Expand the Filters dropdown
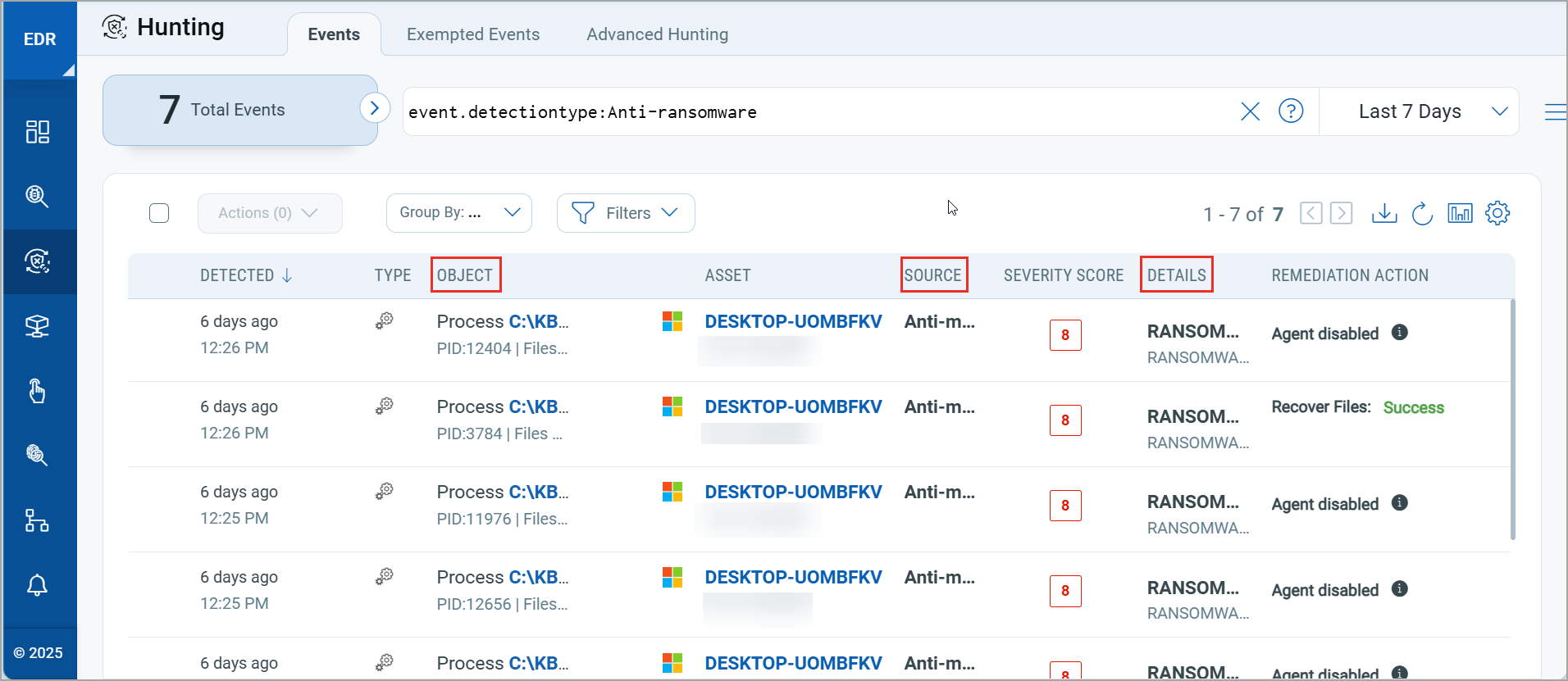Image resolution: width=1568 pixels, height=681 pixels. (625, 213)
